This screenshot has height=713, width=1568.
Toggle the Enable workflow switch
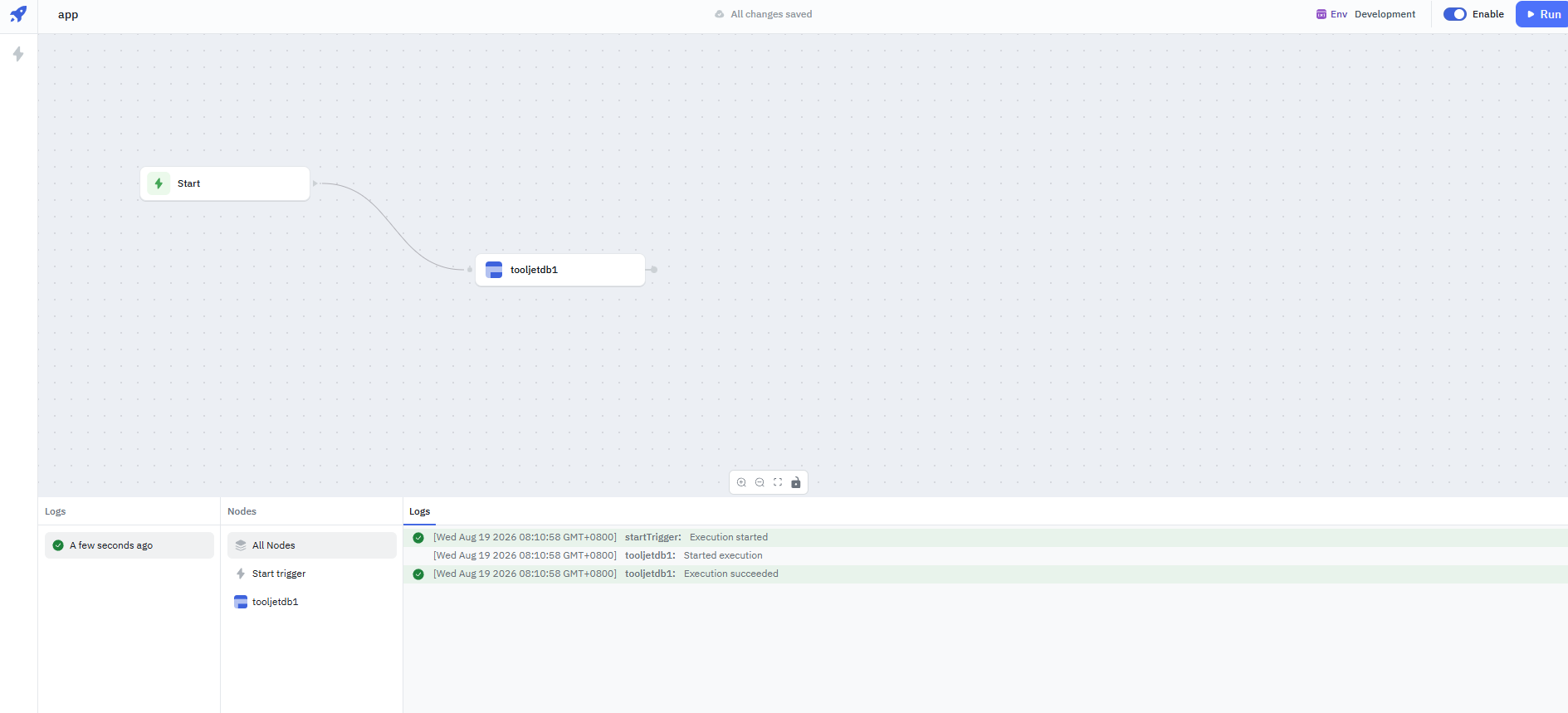[1455, 14]
